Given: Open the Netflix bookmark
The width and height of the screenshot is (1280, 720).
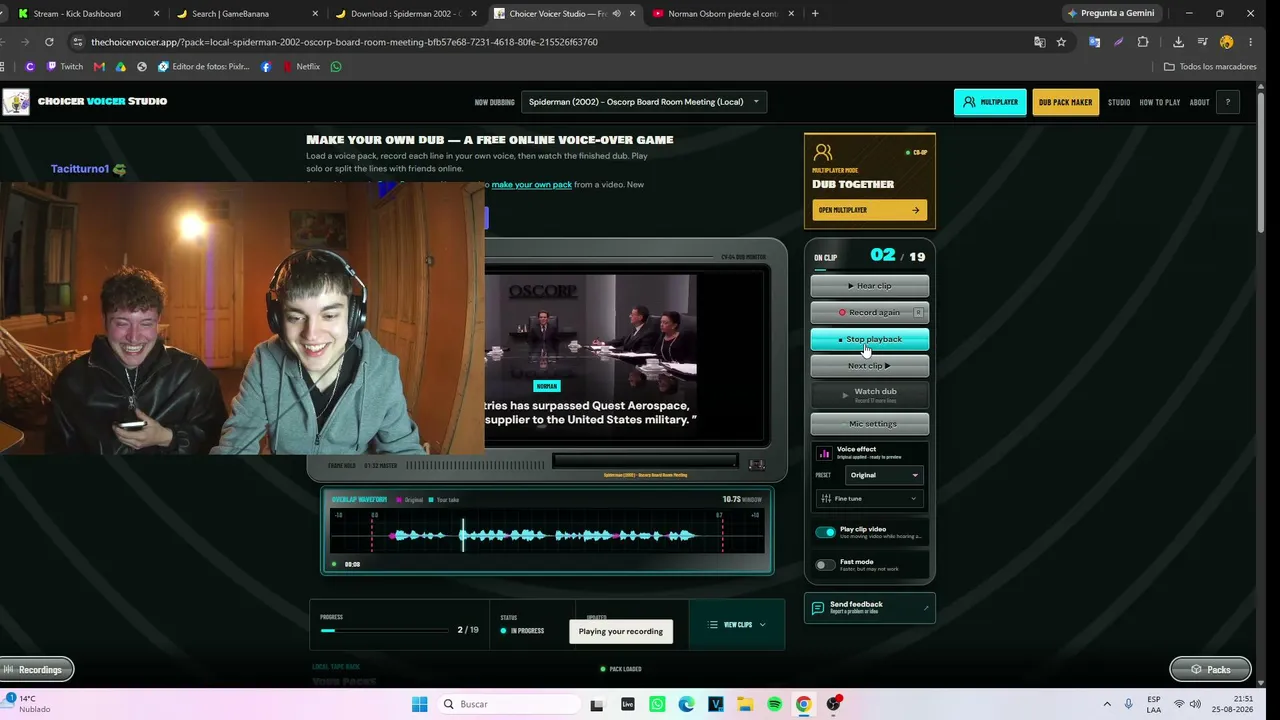Looking at the screenshot, I should click(301, 67).
